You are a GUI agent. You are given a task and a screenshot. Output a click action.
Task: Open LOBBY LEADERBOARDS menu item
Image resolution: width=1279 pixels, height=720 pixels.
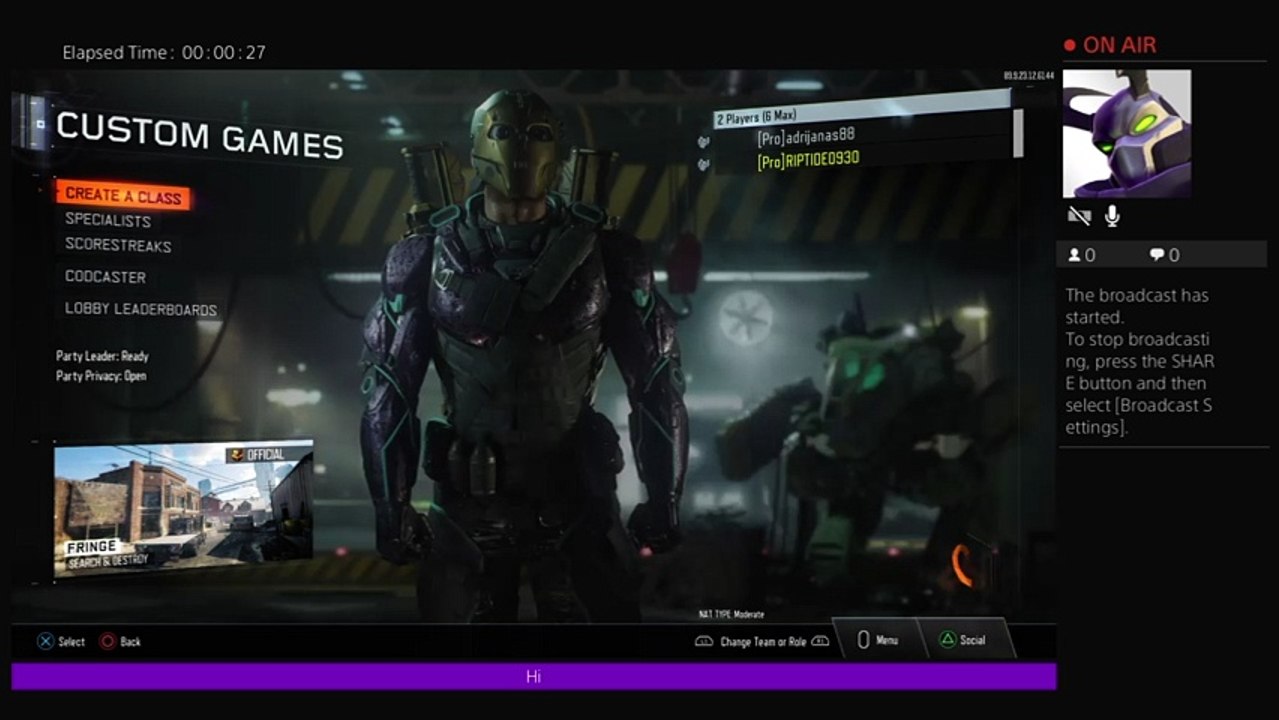[x=141, y=310]
